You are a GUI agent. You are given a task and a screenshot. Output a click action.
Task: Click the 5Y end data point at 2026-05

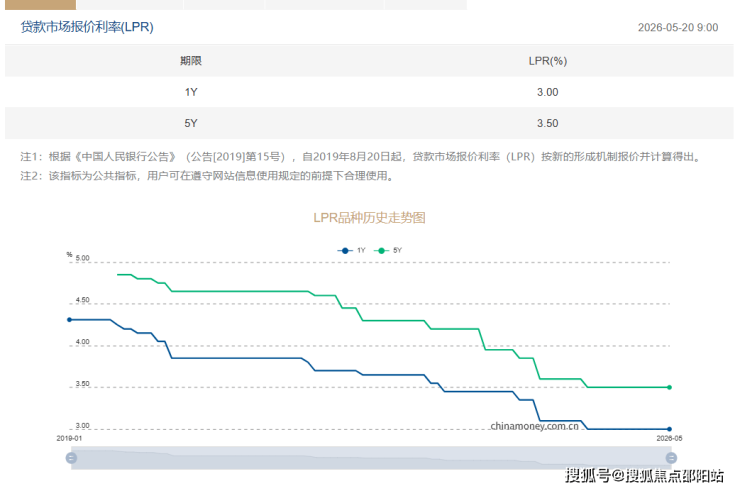[670, 388]
